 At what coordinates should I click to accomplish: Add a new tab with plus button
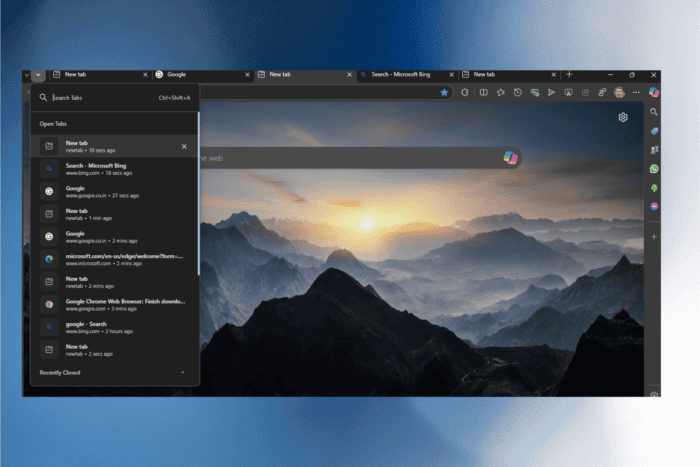coord(569,75)
